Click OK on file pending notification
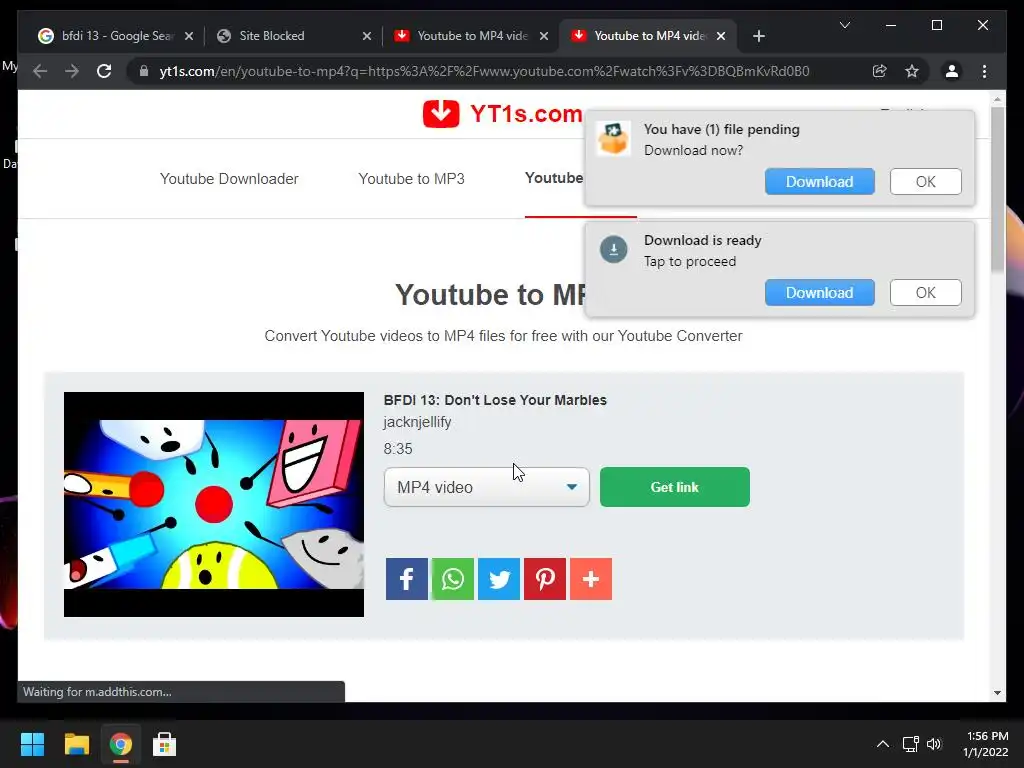Screen dimensions: 1024x768 tap(925, 182)
